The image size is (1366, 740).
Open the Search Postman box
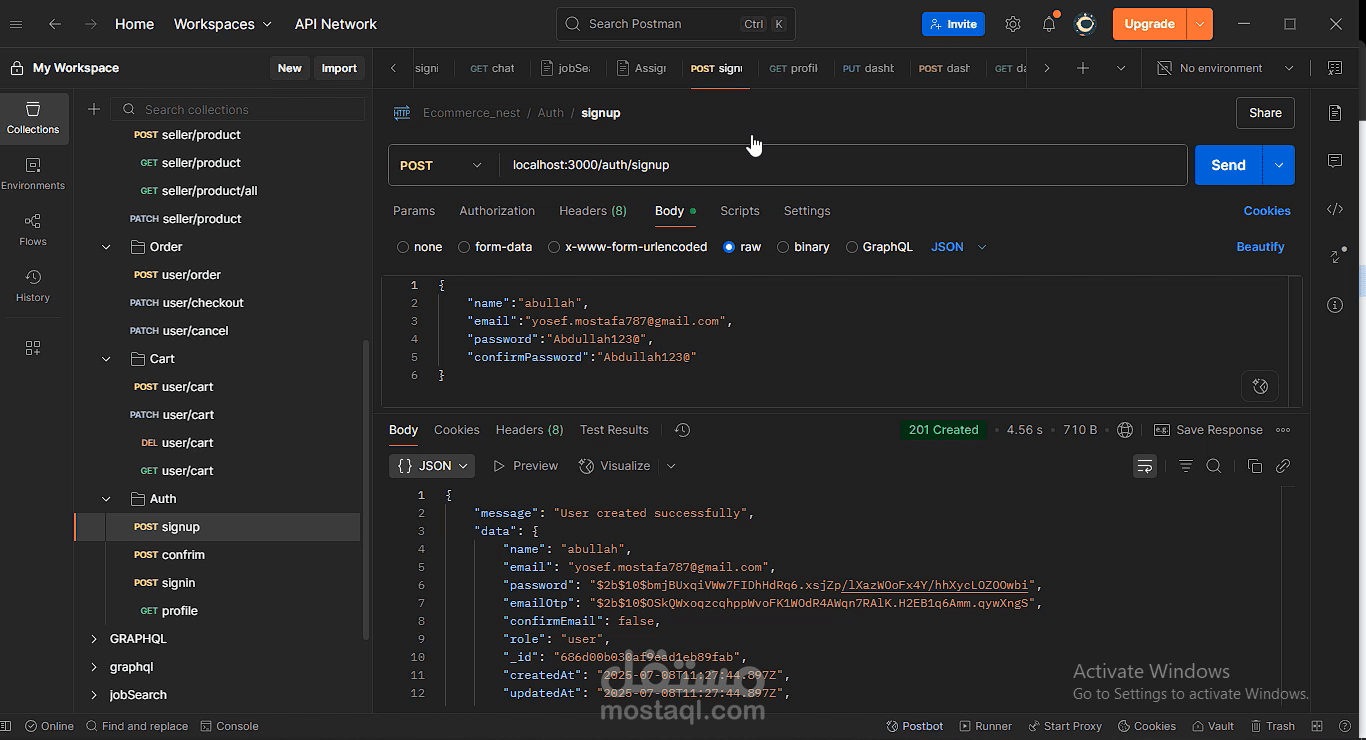click(675, 24)
